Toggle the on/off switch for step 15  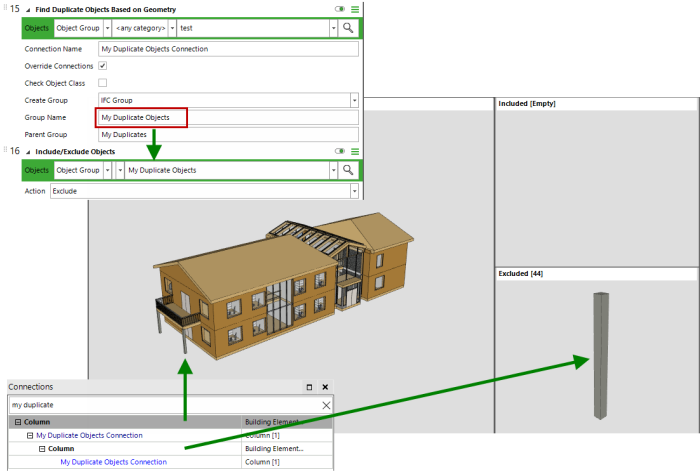[340, 9]
